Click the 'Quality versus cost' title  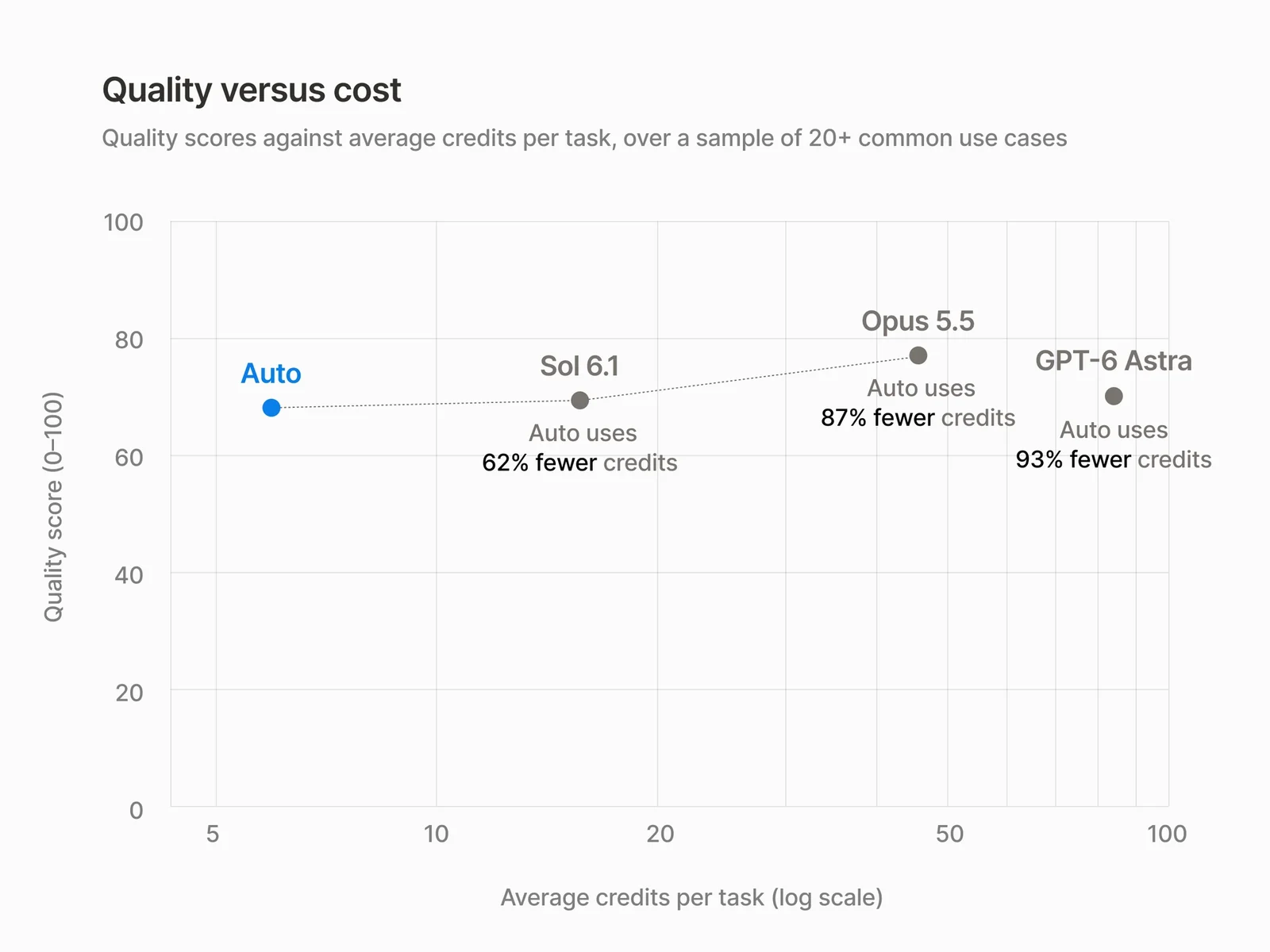[252, 90]
